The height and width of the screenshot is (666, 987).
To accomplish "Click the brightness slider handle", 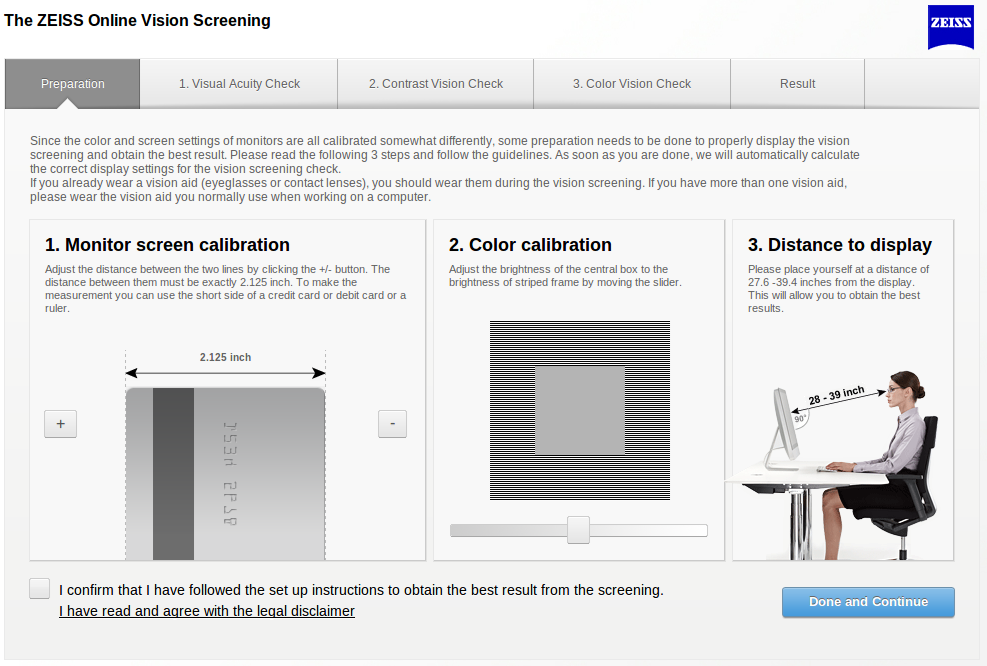I will coord(578,530).
